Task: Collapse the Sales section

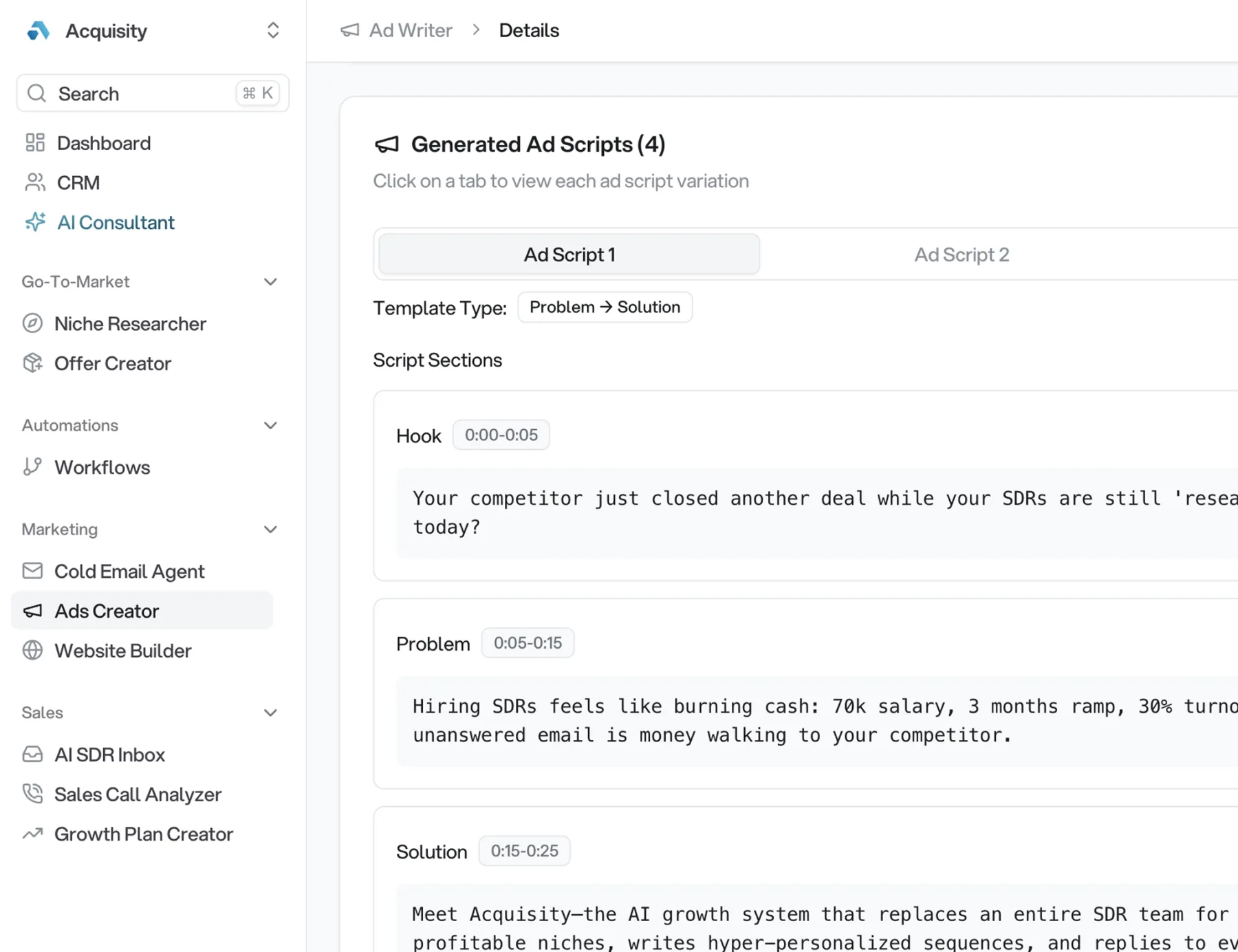Action: coord(270,713)
